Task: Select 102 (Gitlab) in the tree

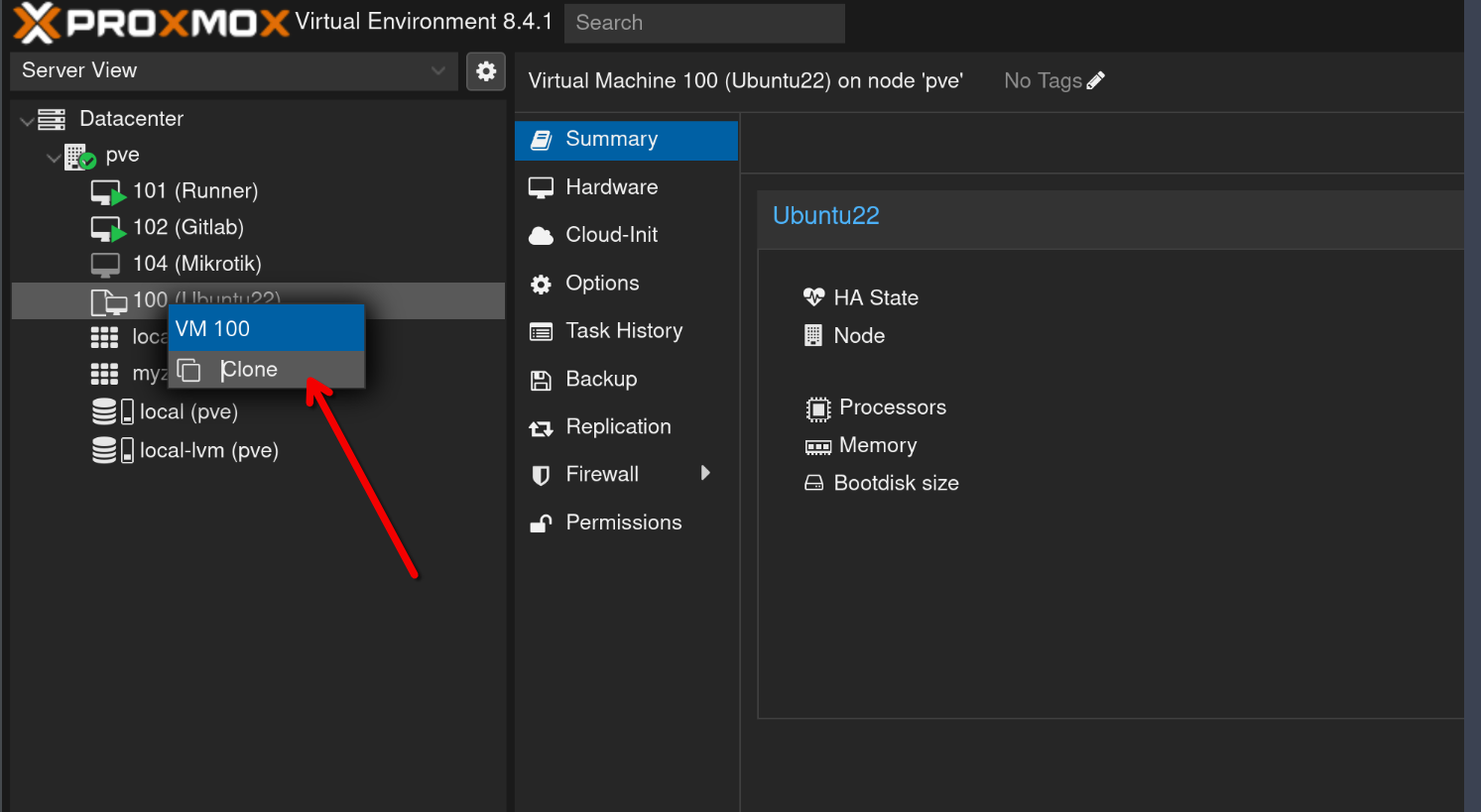Action: pyautogui.click(x=188, y=227)
